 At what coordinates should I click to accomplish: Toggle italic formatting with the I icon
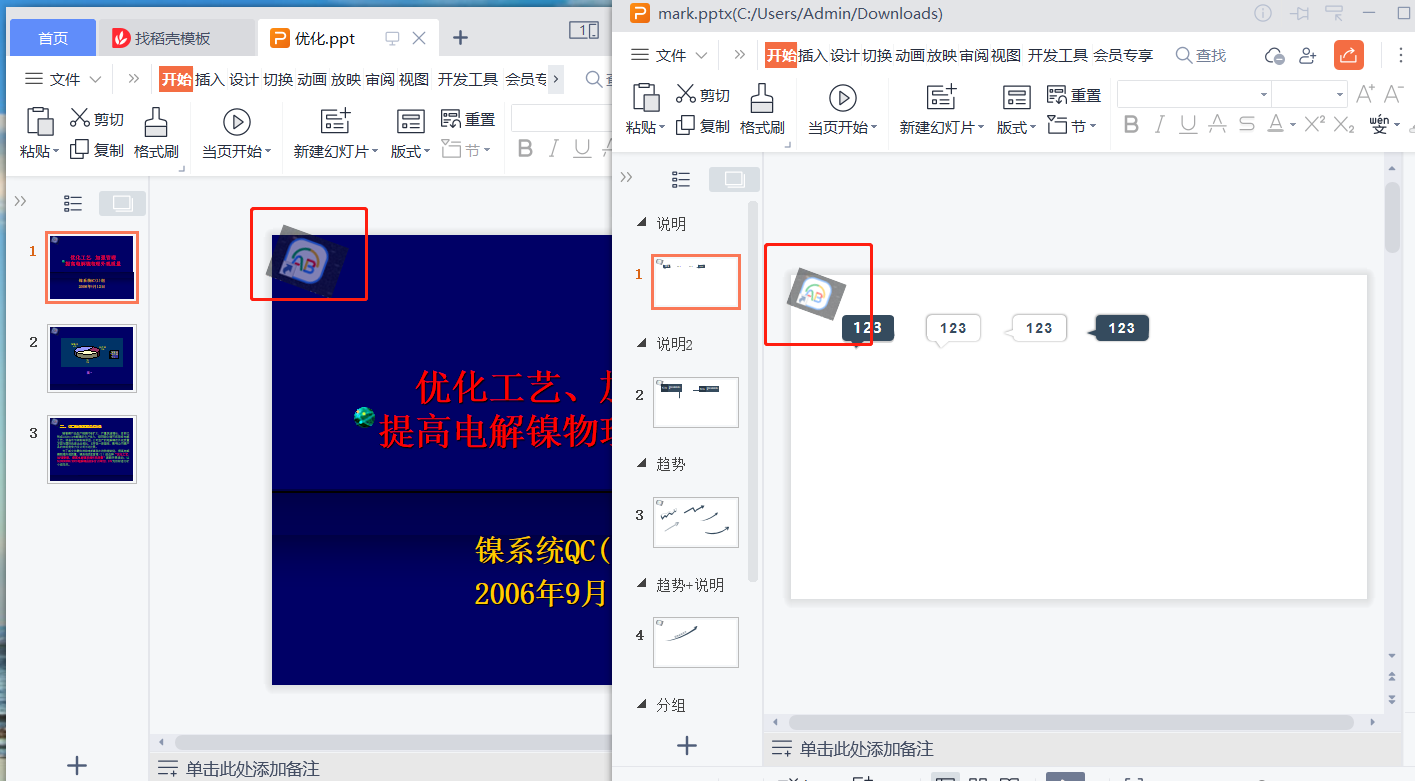pos(1161,125)
